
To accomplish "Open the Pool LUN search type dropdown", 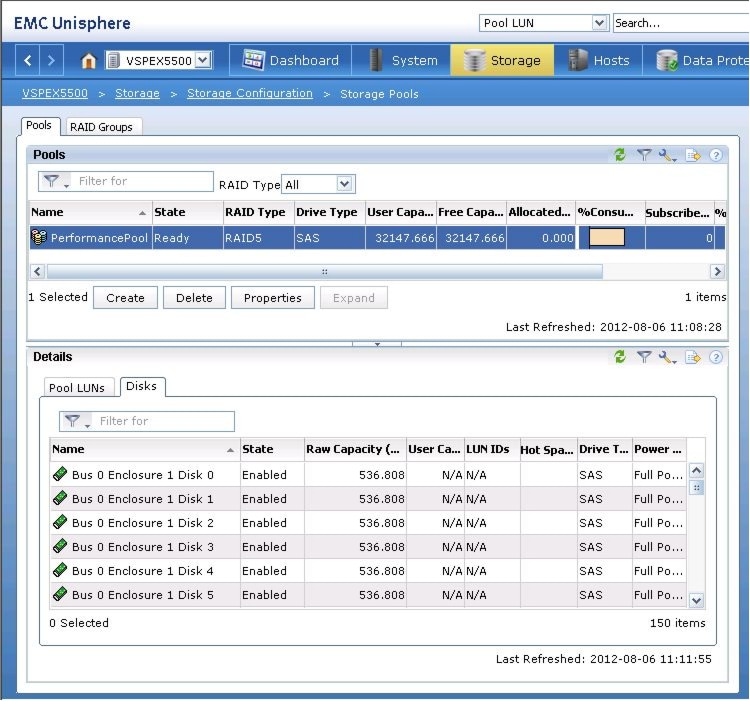I will [599, 23].
